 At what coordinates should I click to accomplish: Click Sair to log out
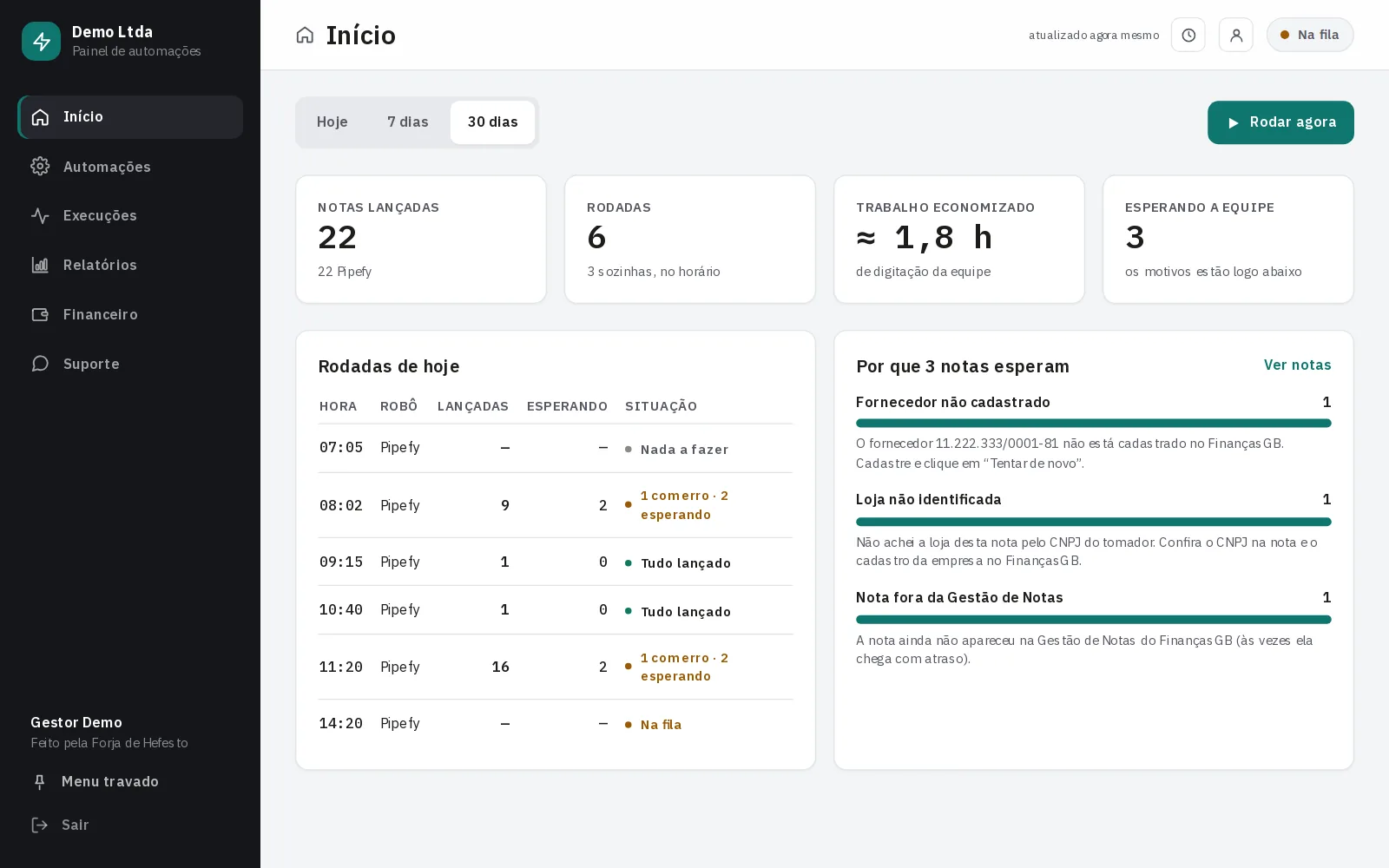coord(130,825)
